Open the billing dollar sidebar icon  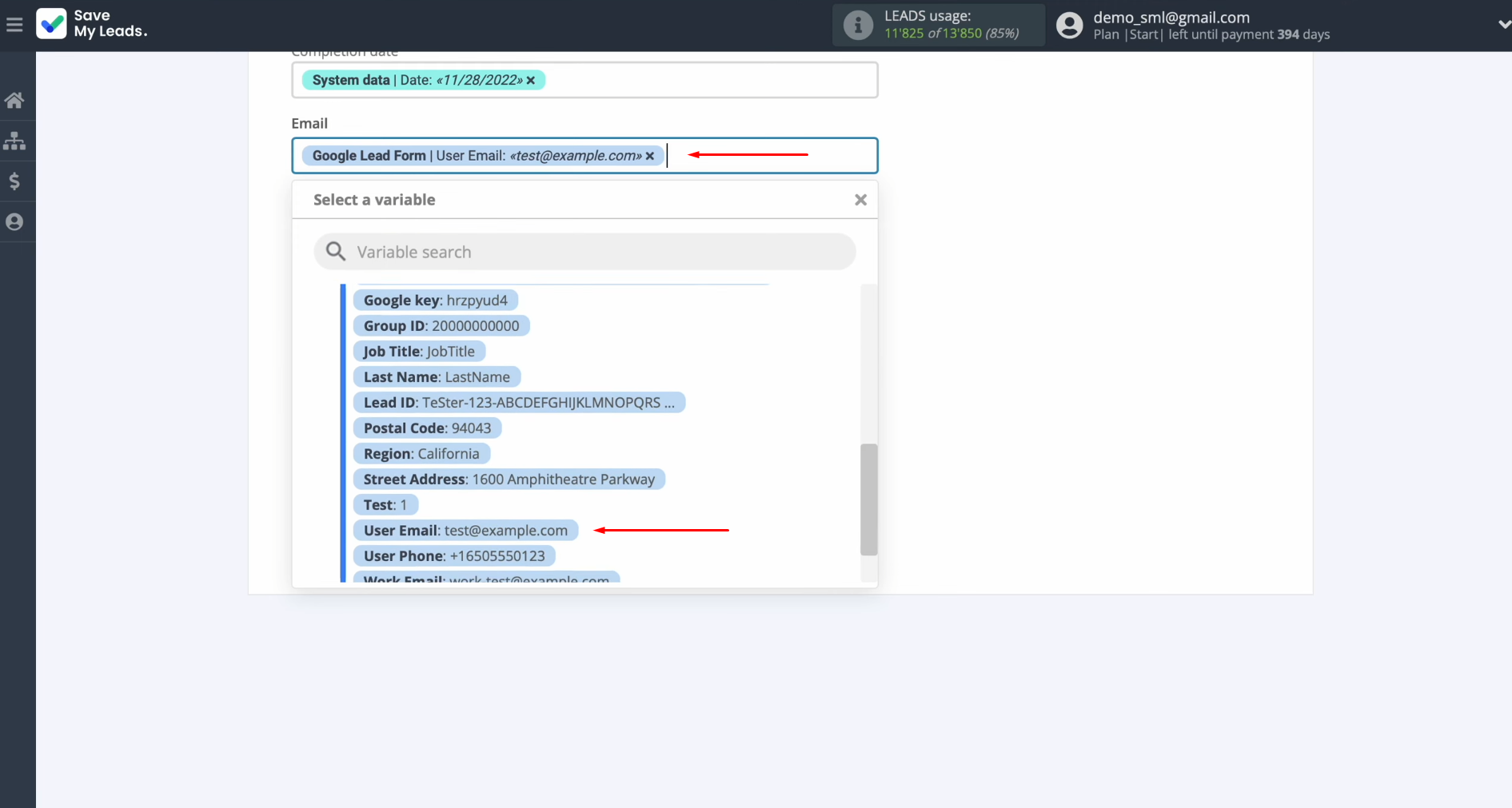(x=14, y=181)
